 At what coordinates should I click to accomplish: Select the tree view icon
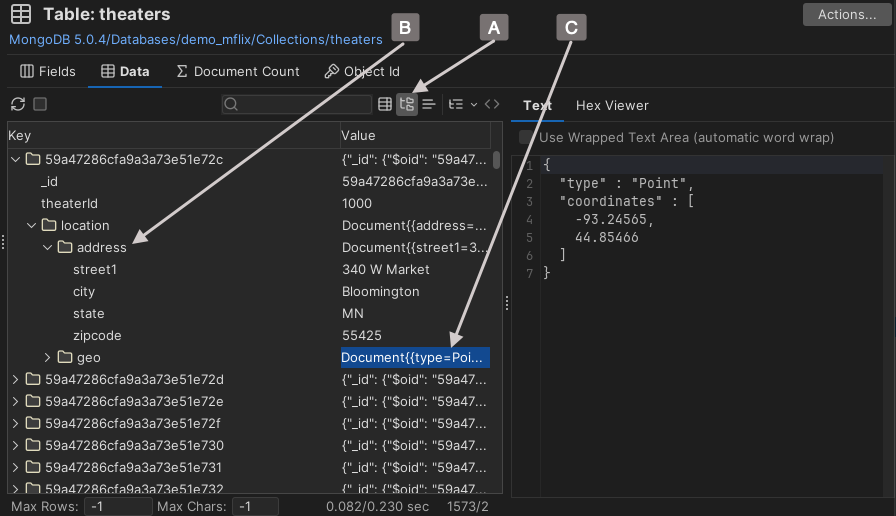tap(407, 104)
